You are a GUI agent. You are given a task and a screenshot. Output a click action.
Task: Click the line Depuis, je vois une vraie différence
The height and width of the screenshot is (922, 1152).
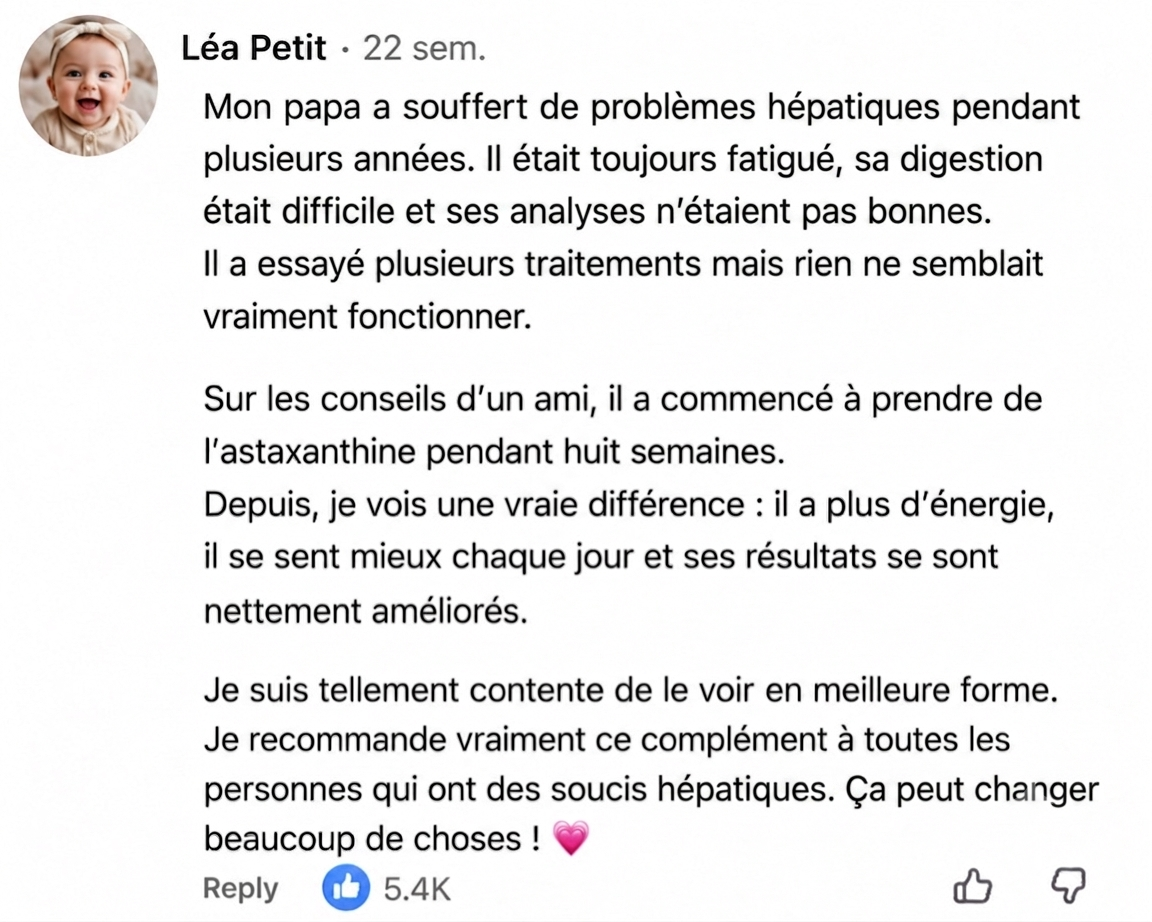point(629,505)
